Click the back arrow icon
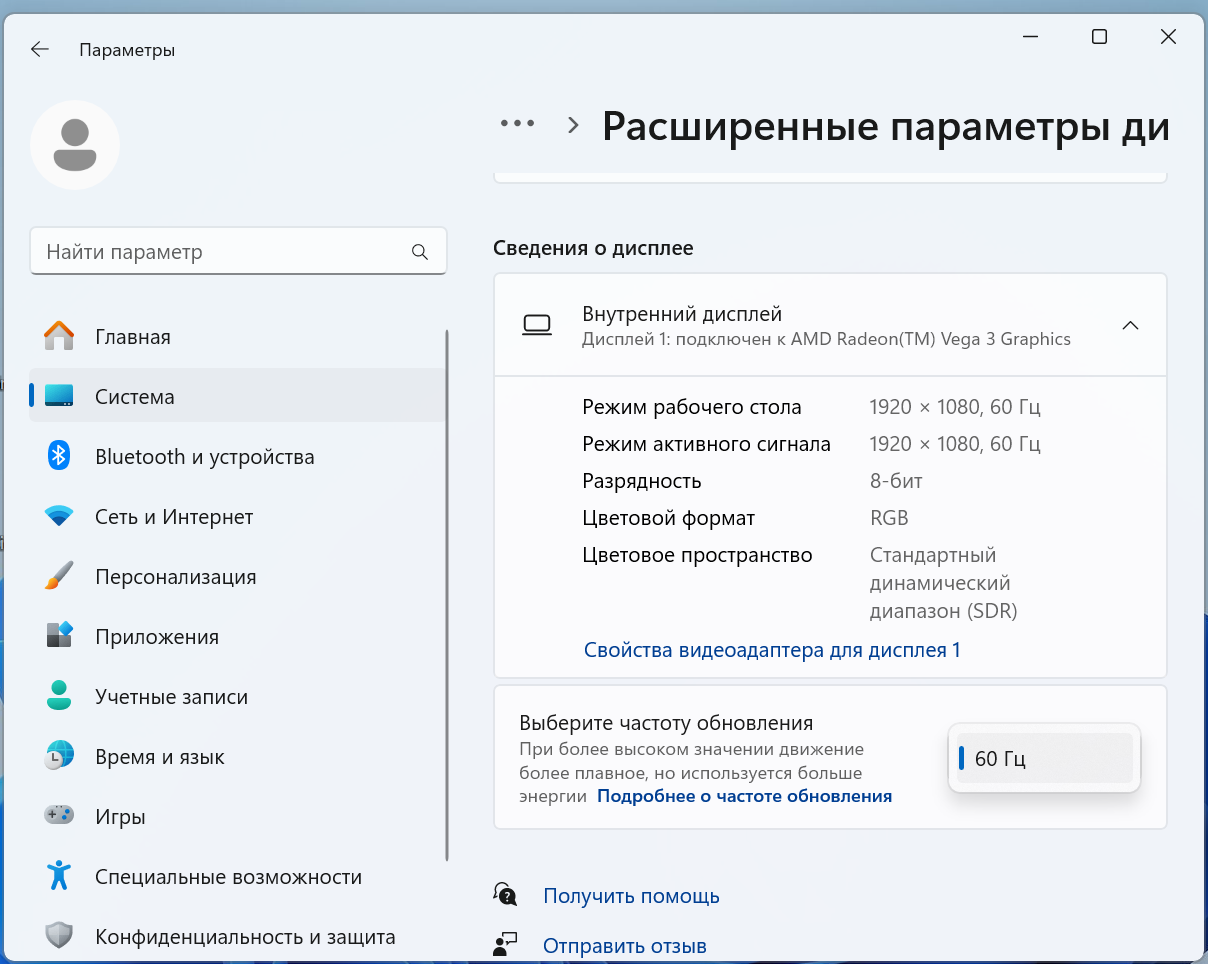 (40, 50)
